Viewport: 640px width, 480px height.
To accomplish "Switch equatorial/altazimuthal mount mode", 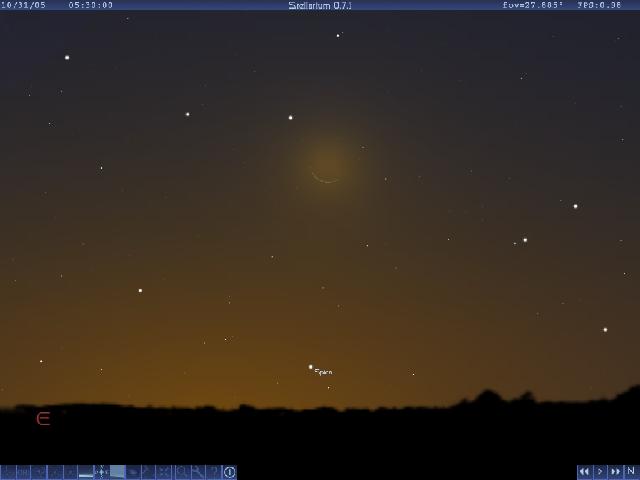I will pyautogui.click(x=149, y=472).
